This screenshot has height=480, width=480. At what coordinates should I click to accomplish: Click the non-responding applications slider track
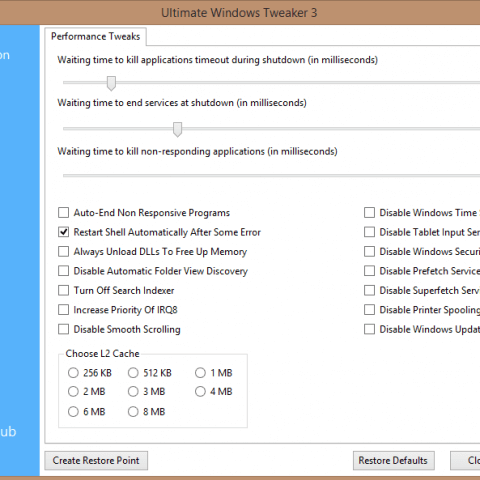pyautogui.click(x=271, y=175)
